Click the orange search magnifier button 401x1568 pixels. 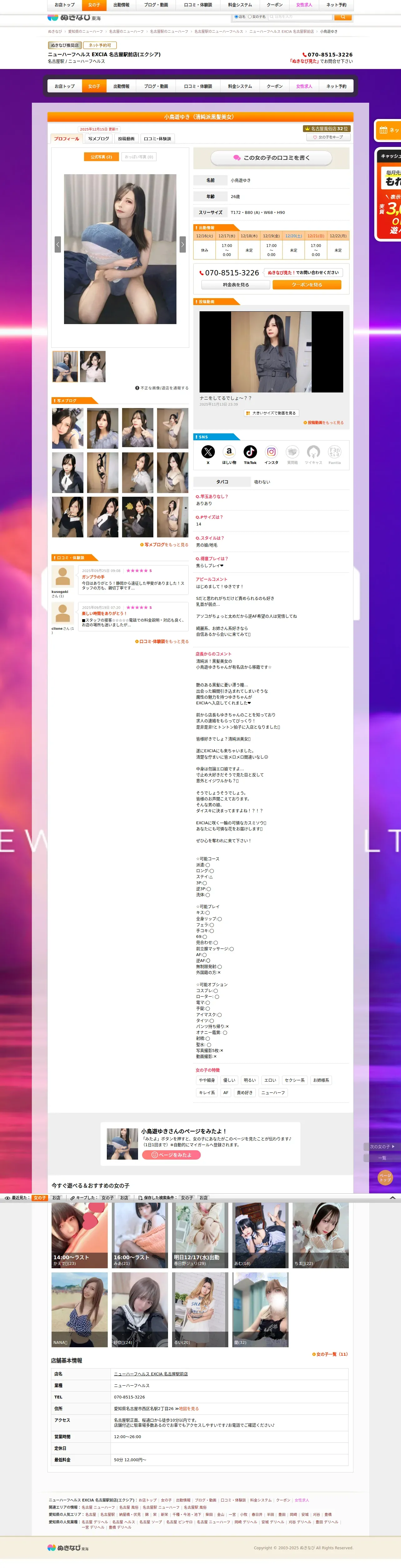(x=343, y=17)
